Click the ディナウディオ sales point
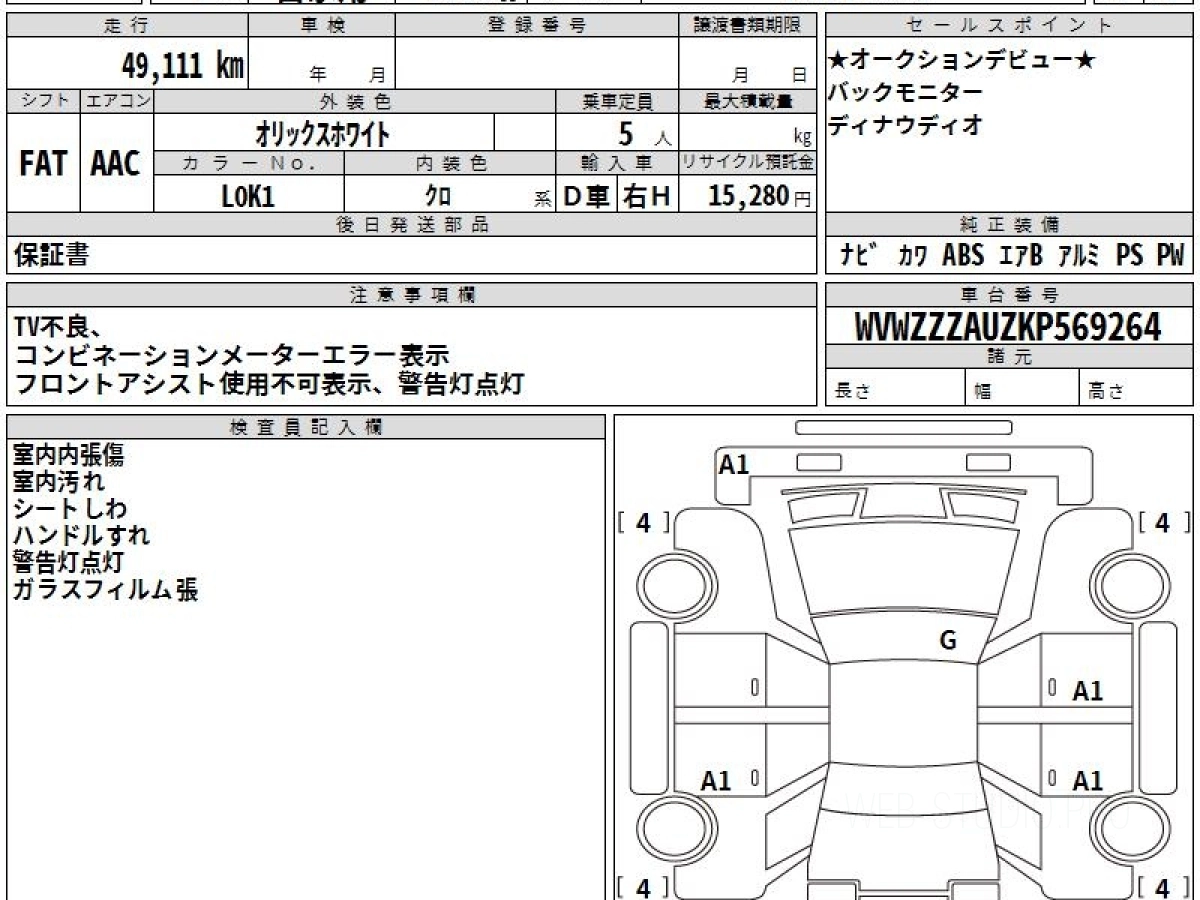Image resolution: width=1200 pixels, height=900 pixels. pos(906,125)
